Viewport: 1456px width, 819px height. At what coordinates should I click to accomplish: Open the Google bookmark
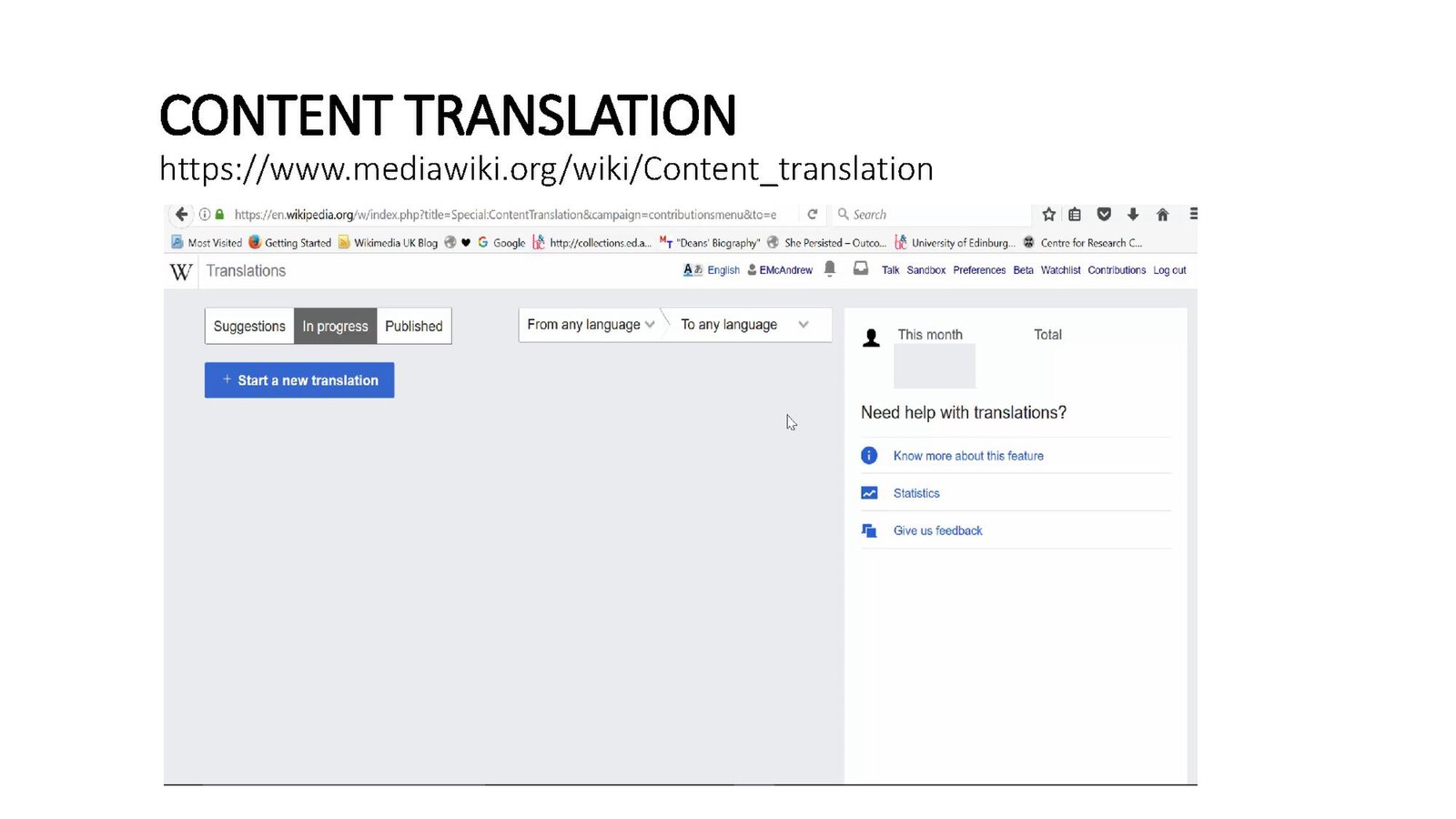(501, 242)
